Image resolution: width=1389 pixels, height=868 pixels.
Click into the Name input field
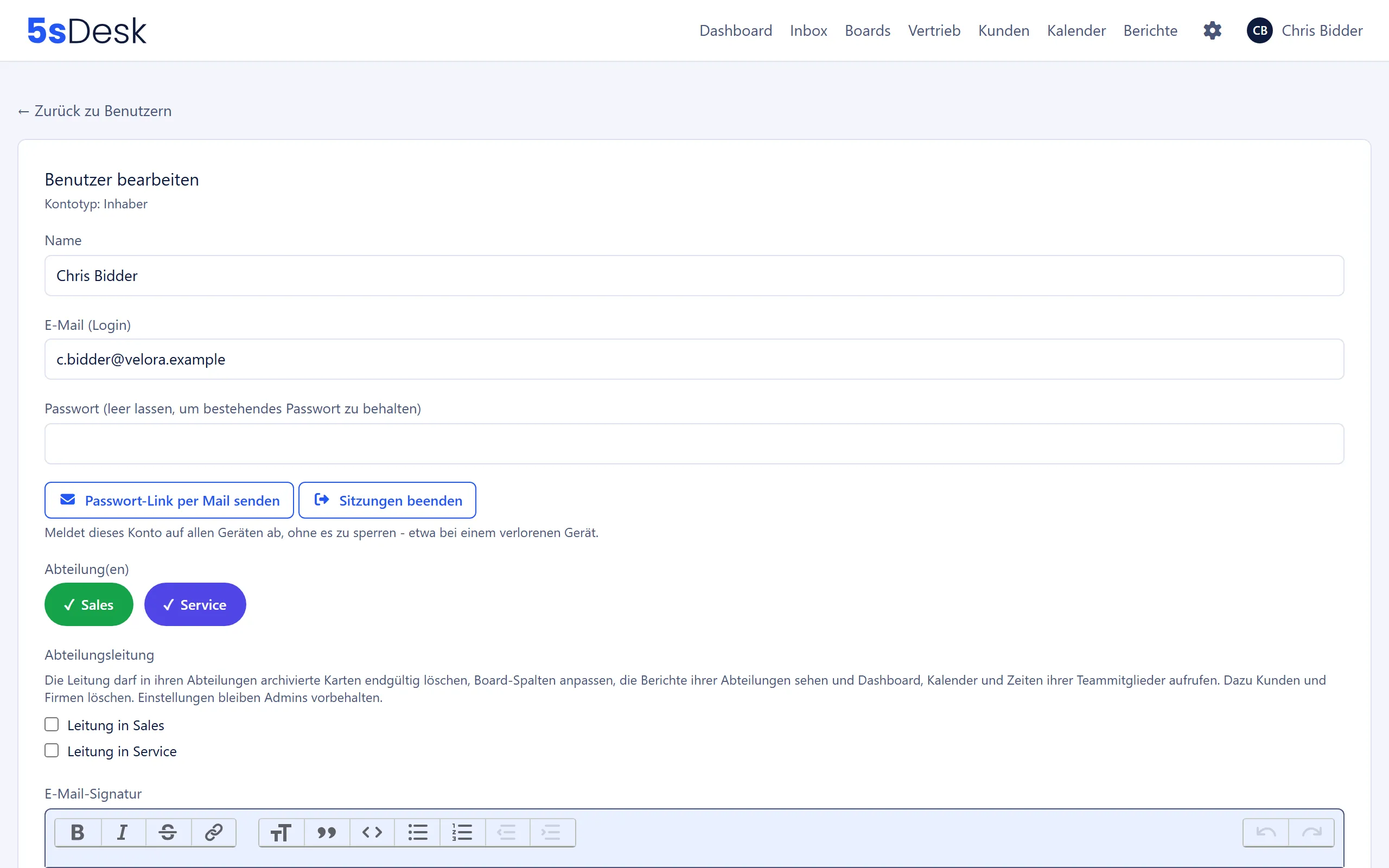pyautogui.click(x=694, y=276)
